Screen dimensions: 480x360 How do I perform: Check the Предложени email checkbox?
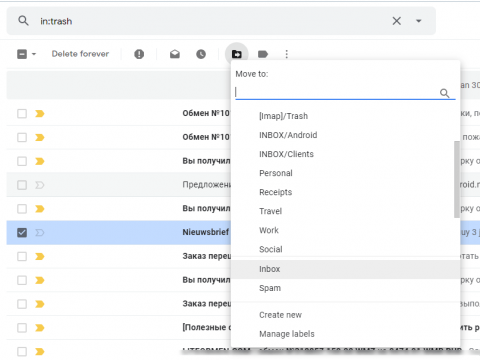point(22,185)
